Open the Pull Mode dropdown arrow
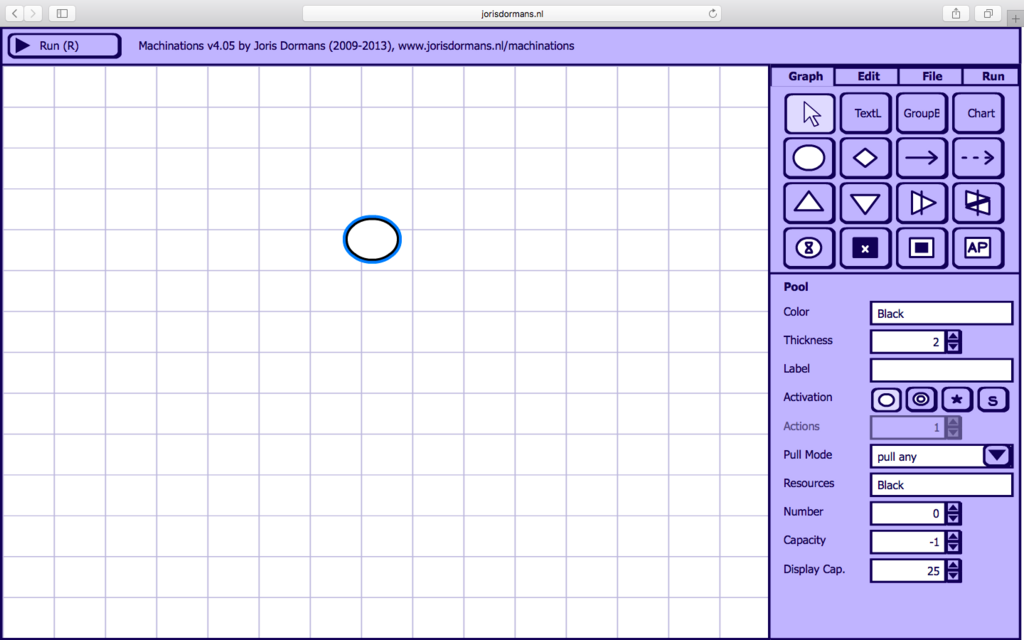The width and height of the screenshot is (1024, 640). tap(997, 455)
